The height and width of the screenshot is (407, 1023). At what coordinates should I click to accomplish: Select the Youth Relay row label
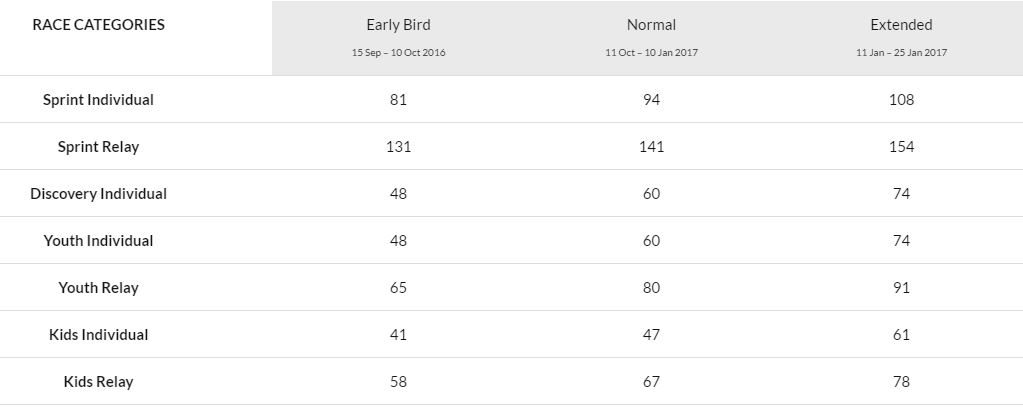tap(99, 288)
